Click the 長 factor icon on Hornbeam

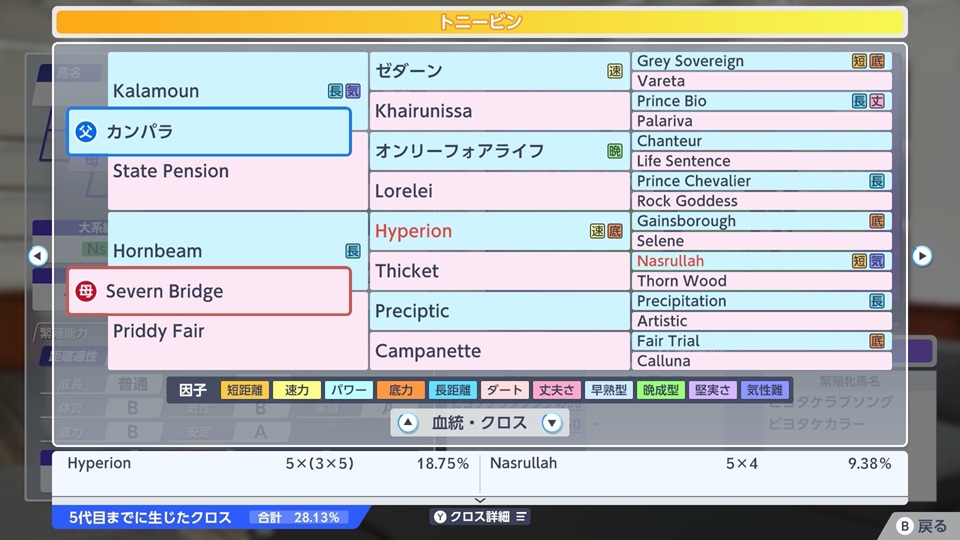(353, 251)
